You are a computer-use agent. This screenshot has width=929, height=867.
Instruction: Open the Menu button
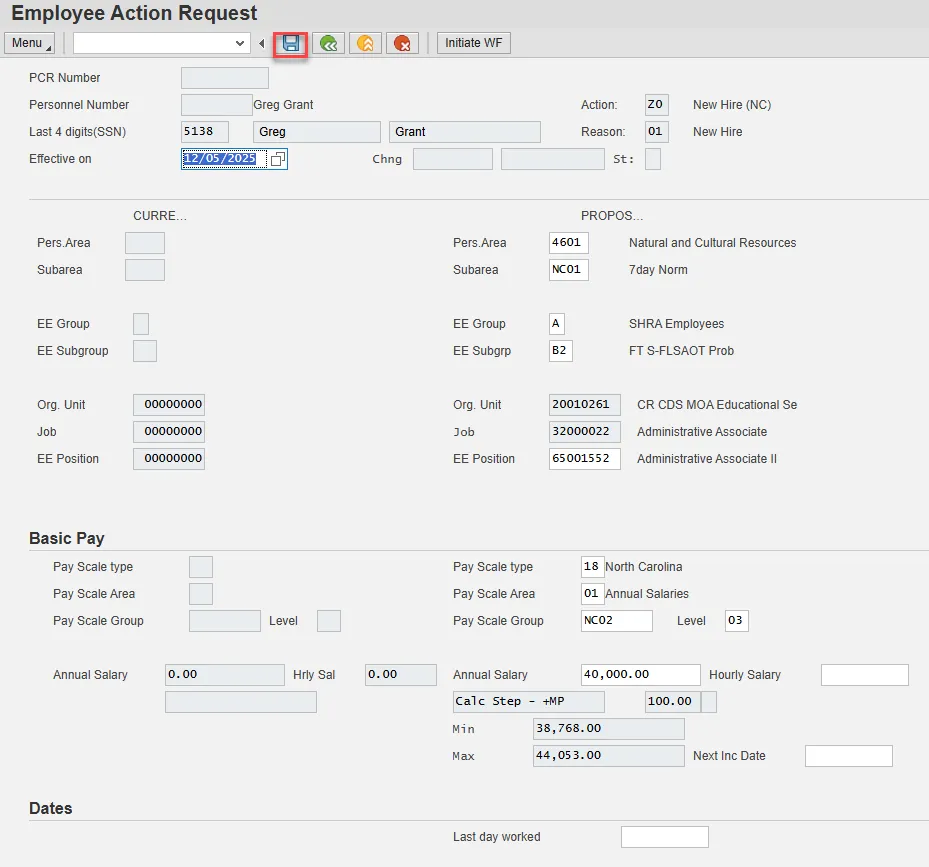pos(29,43)
